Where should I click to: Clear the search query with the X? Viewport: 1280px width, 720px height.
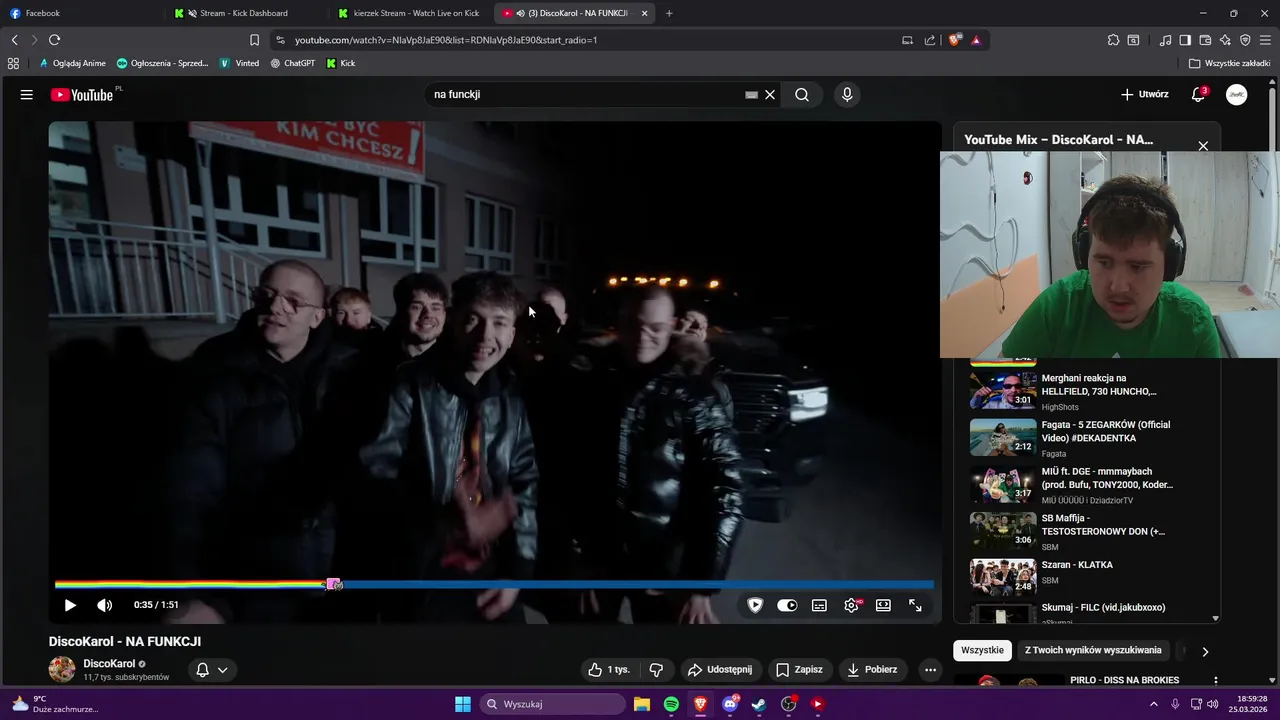click(770, 95)
